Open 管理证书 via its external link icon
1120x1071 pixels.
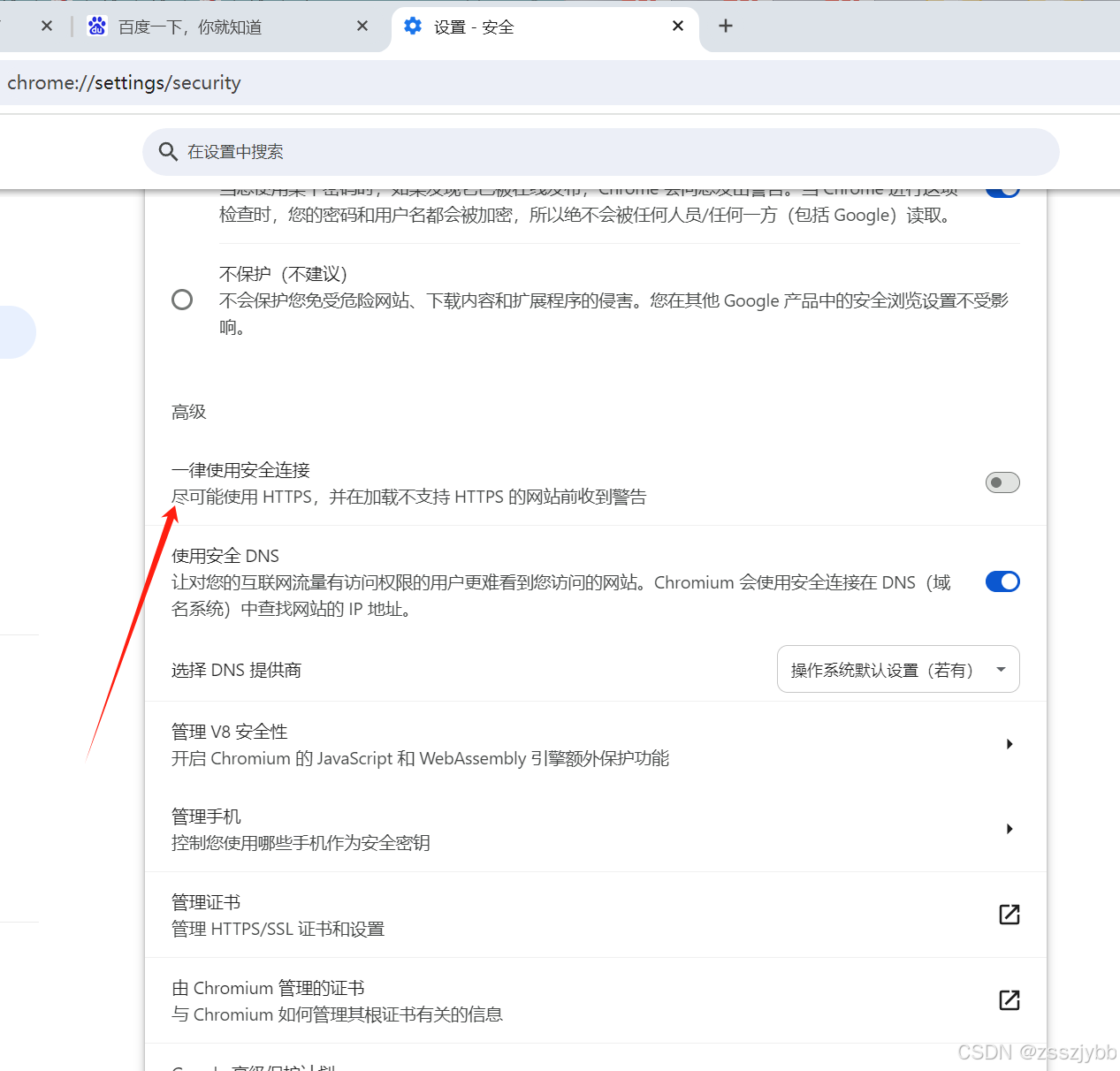[x=1009, y=915]
